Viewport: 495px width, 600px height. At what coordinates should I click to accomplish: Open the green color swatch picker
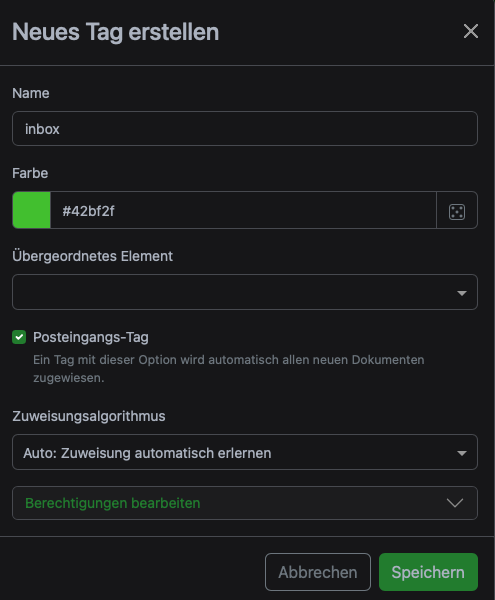31,210
